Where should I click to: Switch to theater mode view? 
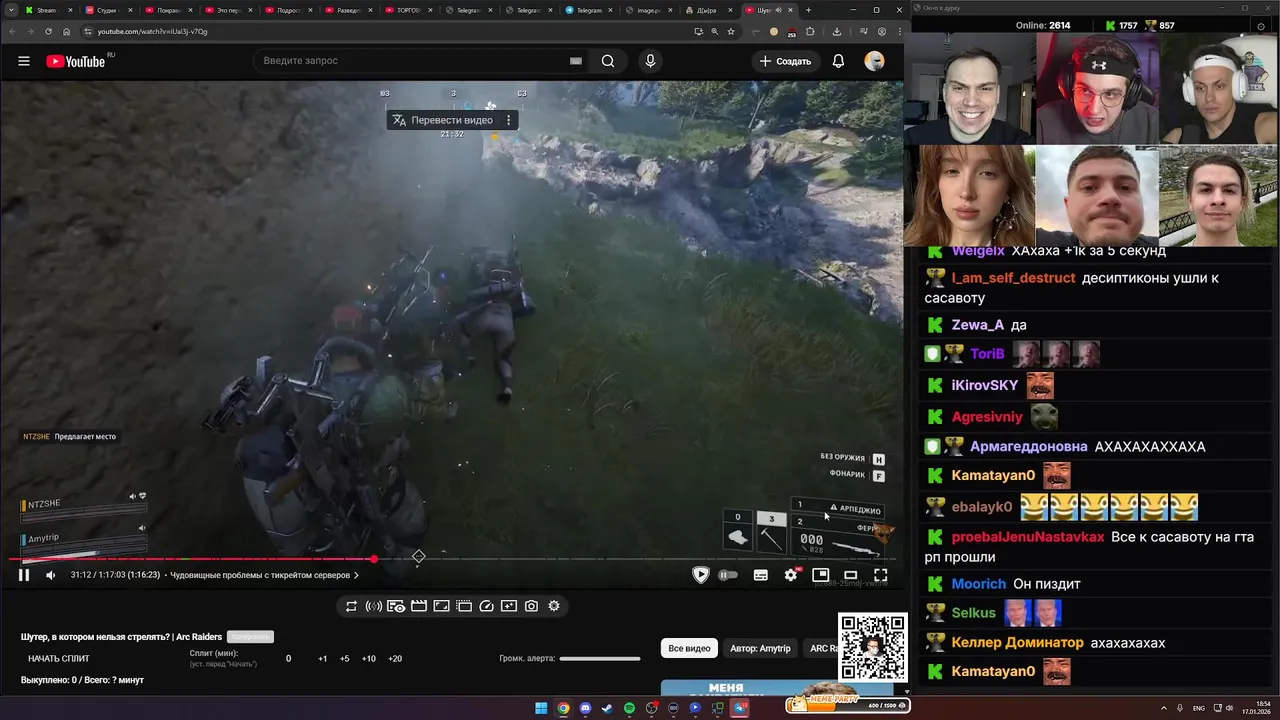pyautogui.click(x=851, y=575)
